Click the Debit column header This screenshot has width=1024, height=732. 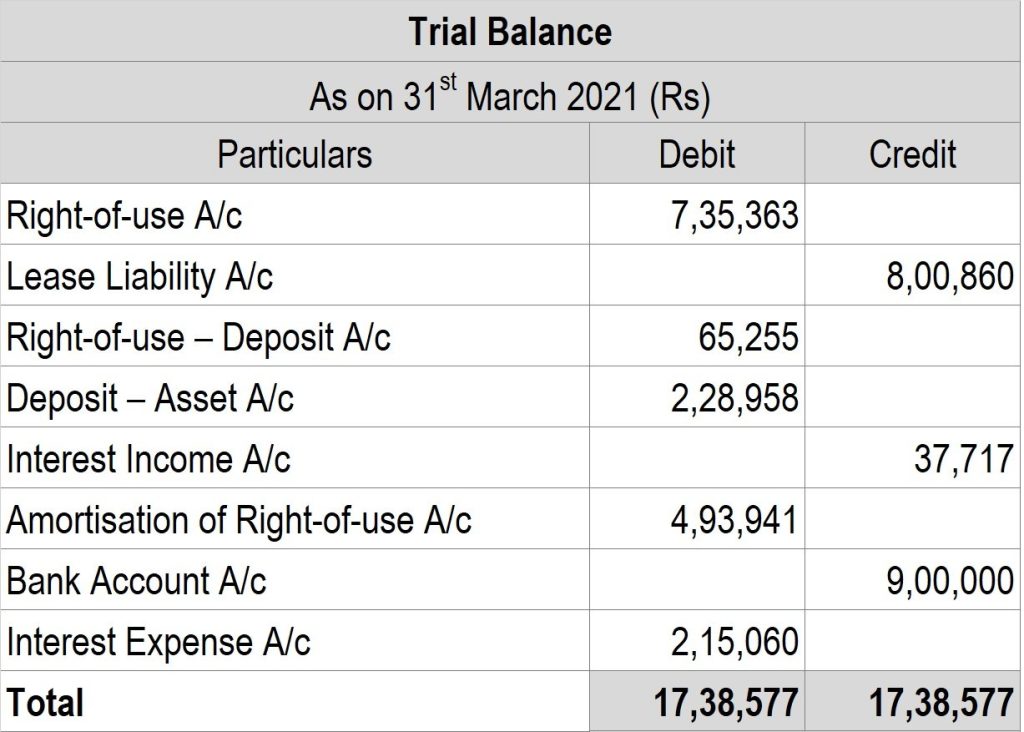(697, 155)
